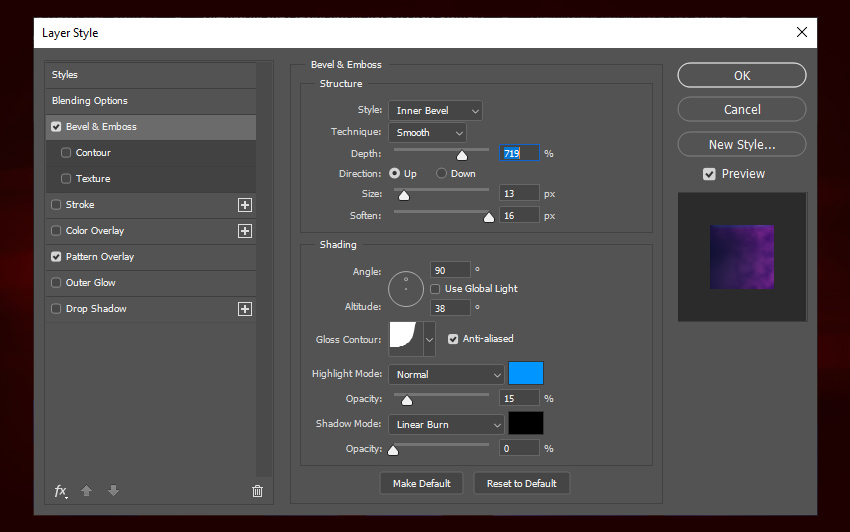The height and width of the screenshot is (532, 850).
Task: Enable the Contour checkbox
Action: tap(66, 153)
